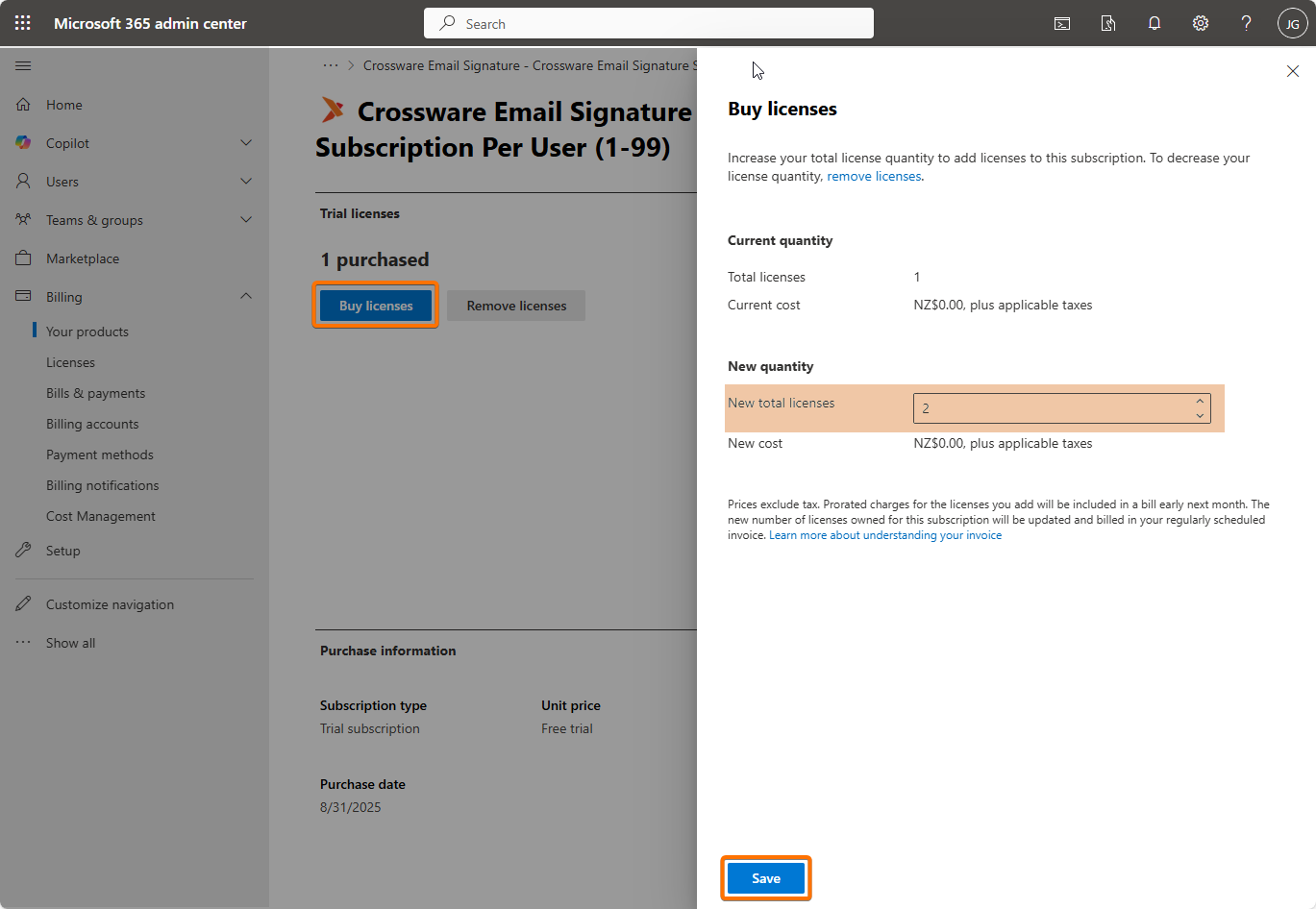Open the help question mark icon

click(1247, 23)
